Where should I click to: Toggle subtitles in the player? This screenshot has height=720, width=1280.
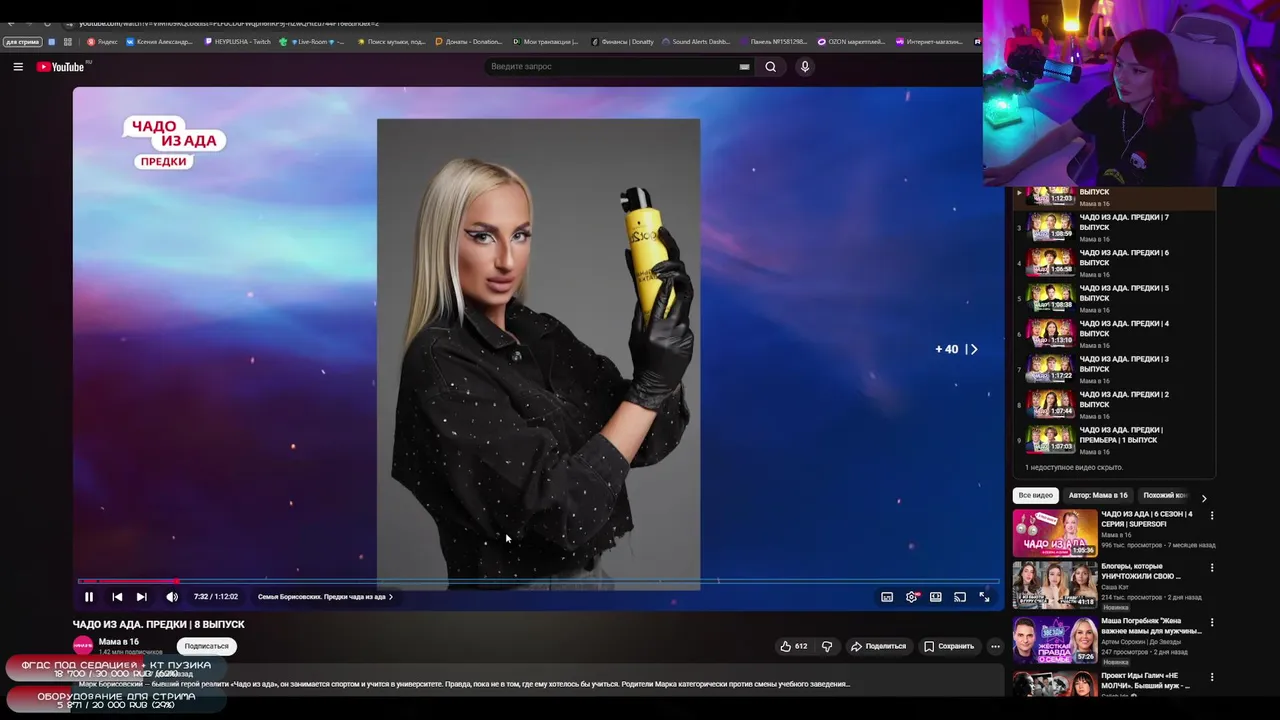tap(887, 597)
